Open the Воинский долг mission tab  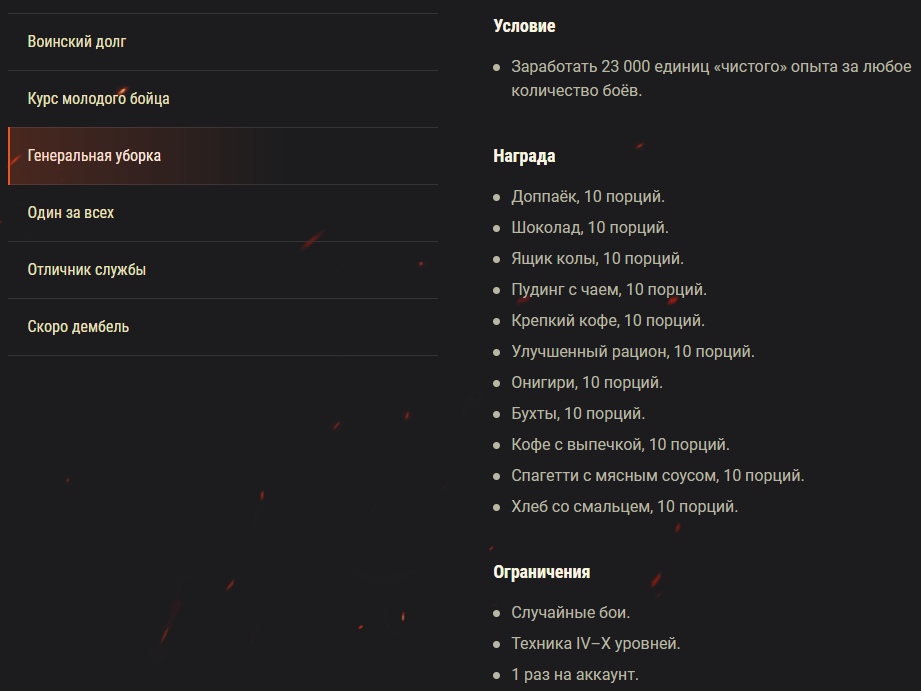tap(77, 42)
